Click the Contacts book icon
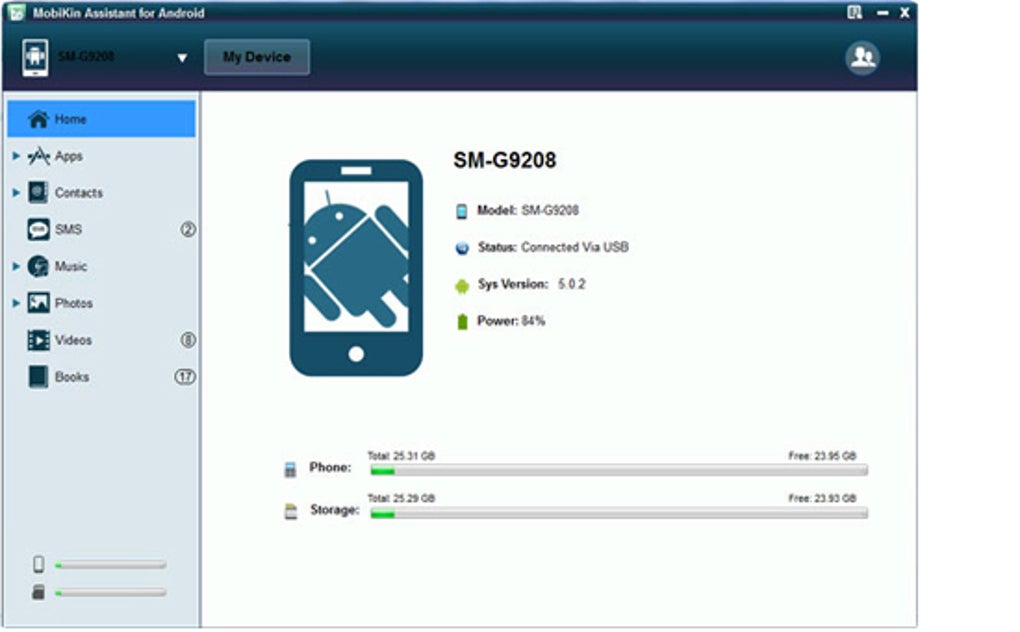The height and width of the screenshot is (632, 1020). pos(38,192)
